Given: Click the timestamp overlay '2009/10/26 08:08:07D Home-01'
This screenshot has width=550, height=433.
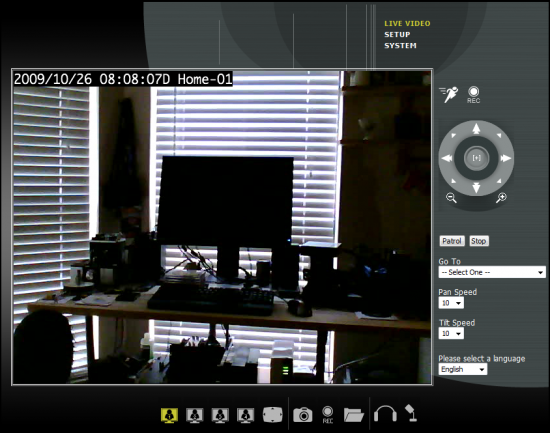Looking at the screenshot, I should pyautogui.click(x=123, y=79).
